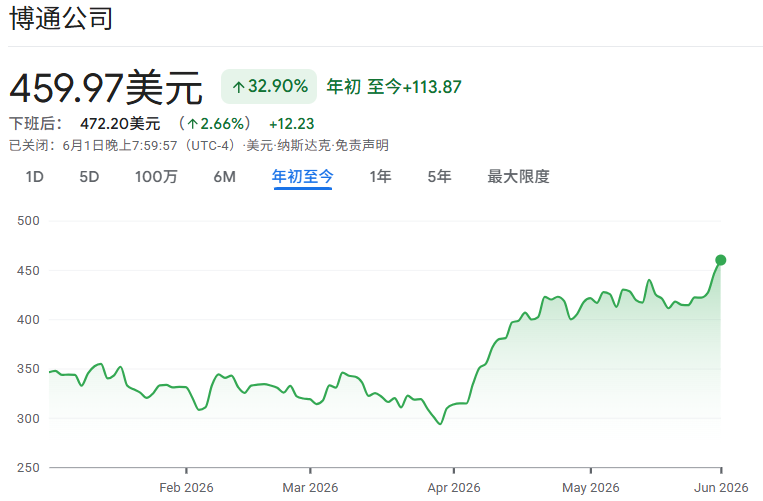Click the 已关闭 closing time text
Image resolution: width=763 pixels, height=501 pixels.
pos(122,145)
